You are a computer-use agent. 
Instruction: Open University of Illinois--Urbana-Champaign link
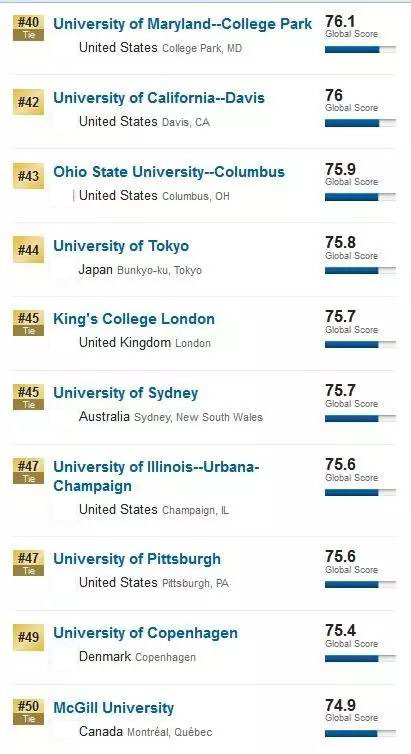coord(156,476)
